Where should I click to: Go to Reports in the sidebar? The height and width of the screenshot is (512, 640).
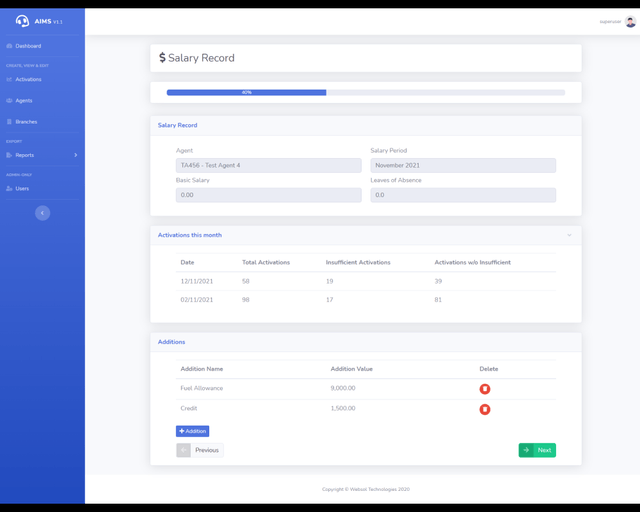pyautogui.click(x=25, y=155)
